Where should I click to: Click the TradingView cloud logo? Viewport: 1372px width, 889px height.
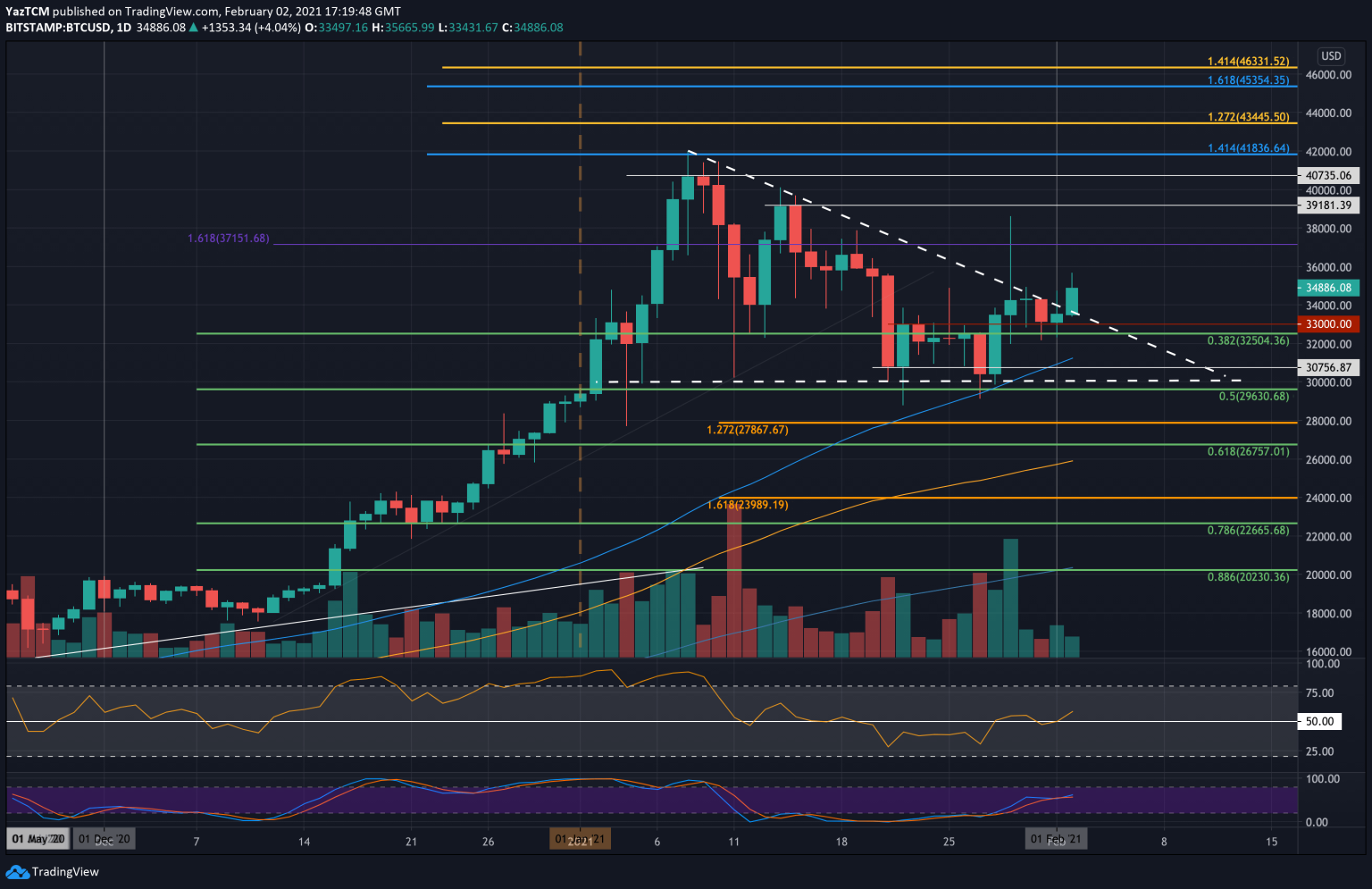[x=19, y=871]
